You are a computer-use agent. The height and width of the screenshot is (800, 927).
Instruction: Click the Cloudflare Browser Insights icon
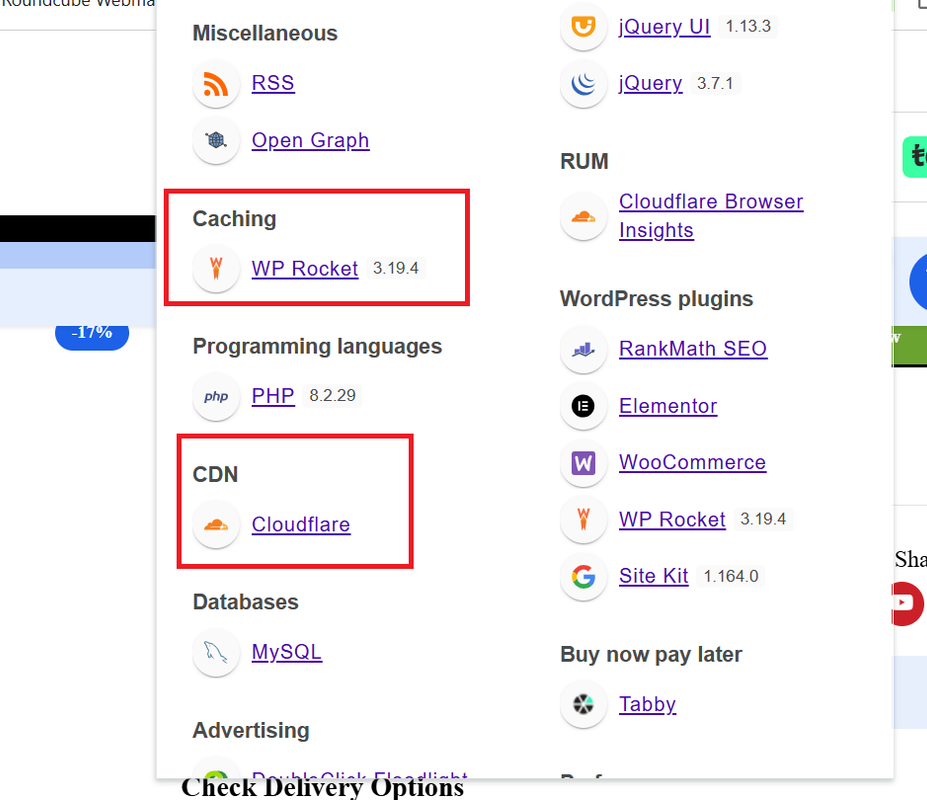[x=584, y=216]
